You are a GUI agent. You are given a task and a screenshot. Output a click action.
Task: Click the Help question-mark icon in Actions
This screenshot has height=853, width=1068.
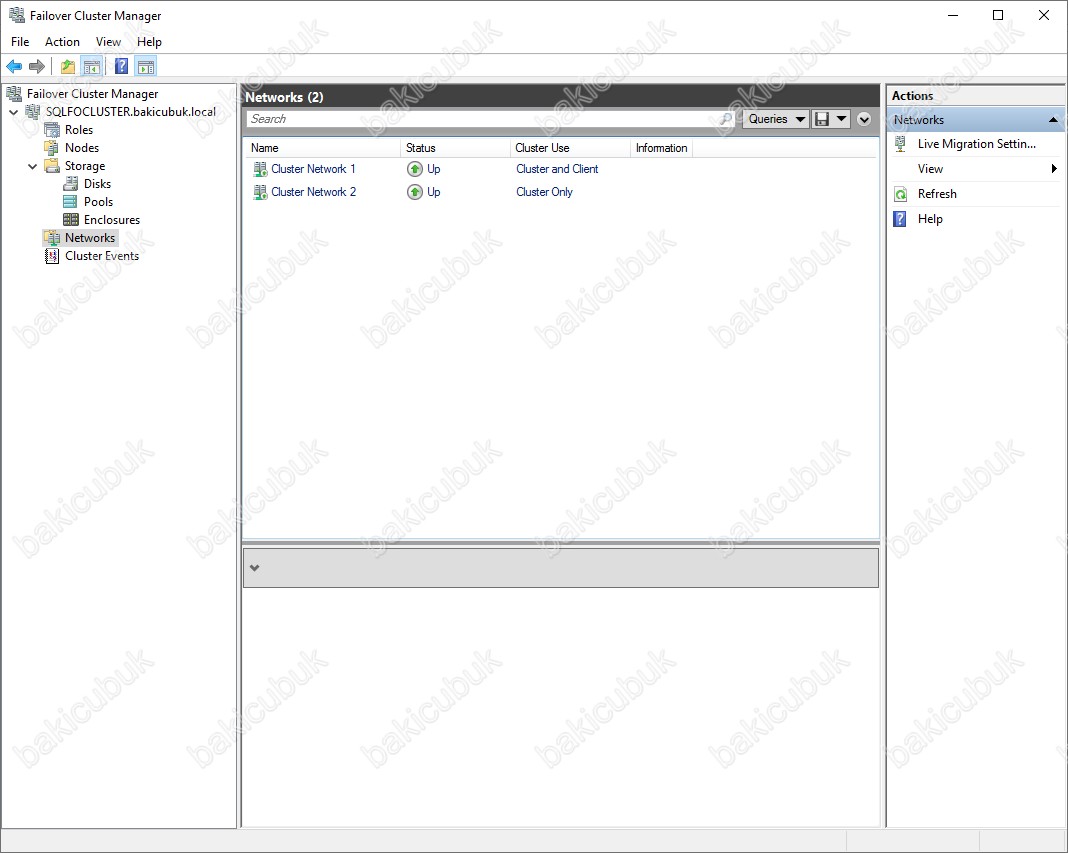click(900, 219)
